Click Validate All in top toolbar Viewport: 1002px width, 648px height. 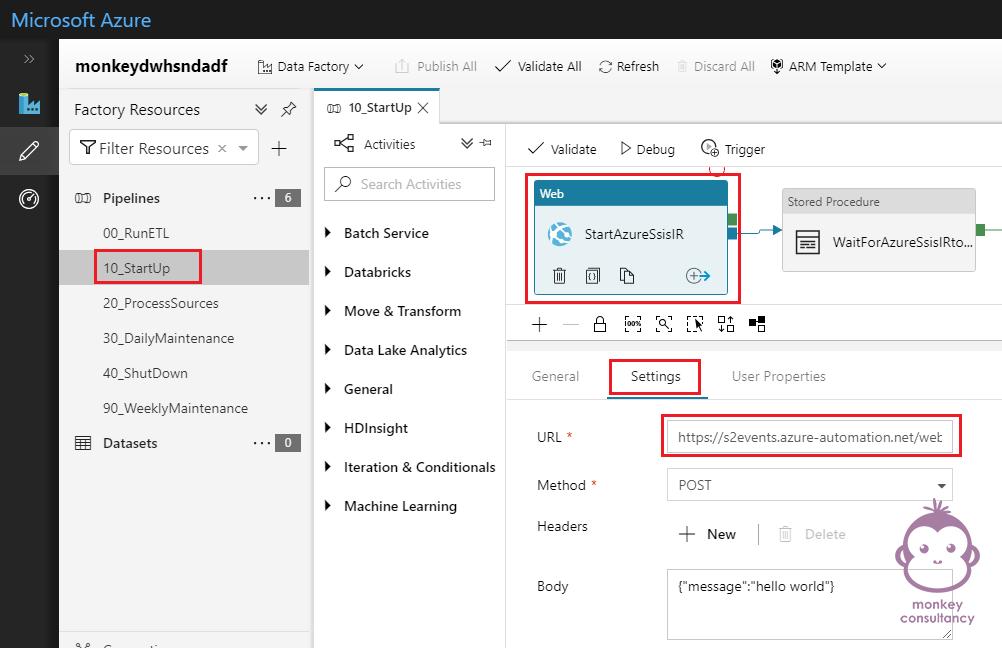(x=538, y=66)
